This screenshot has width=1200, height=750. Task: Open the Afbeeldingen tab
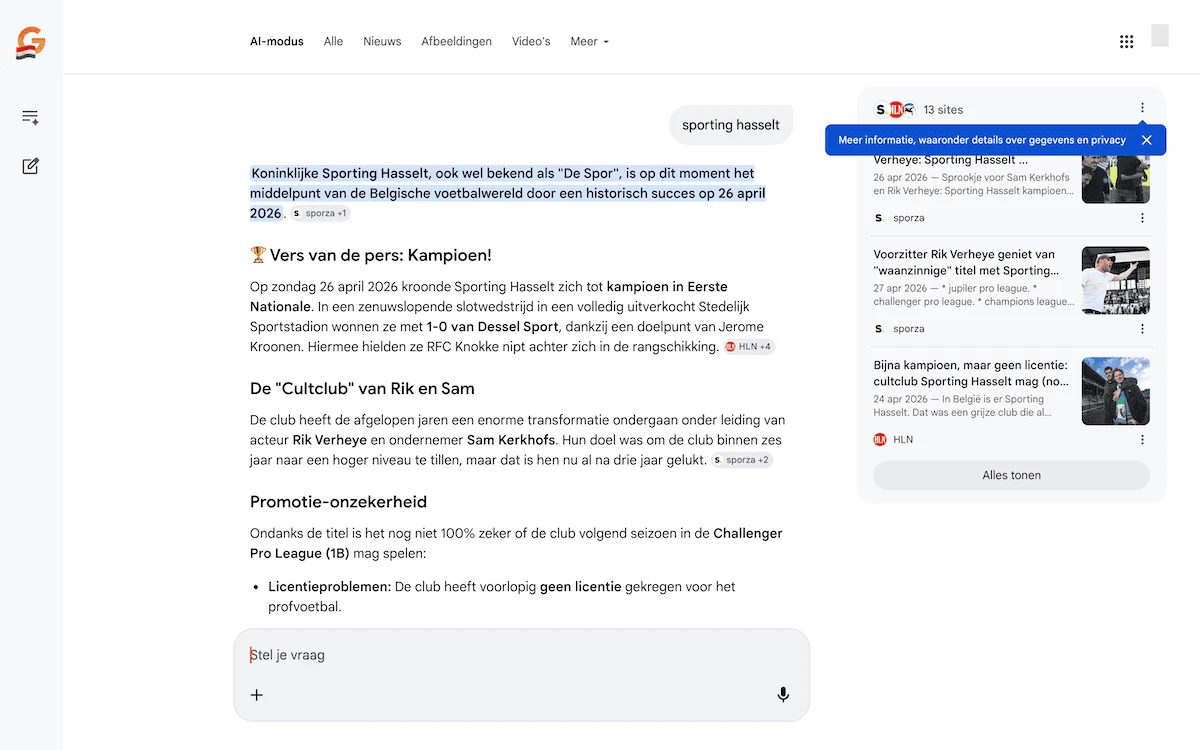pyautogui.click(x=457, y=41)
